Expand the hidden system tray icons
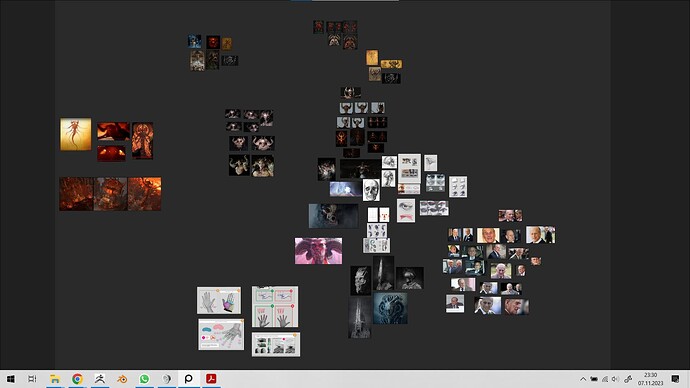The width and height of the screenshot is (690, 388). 583,379
